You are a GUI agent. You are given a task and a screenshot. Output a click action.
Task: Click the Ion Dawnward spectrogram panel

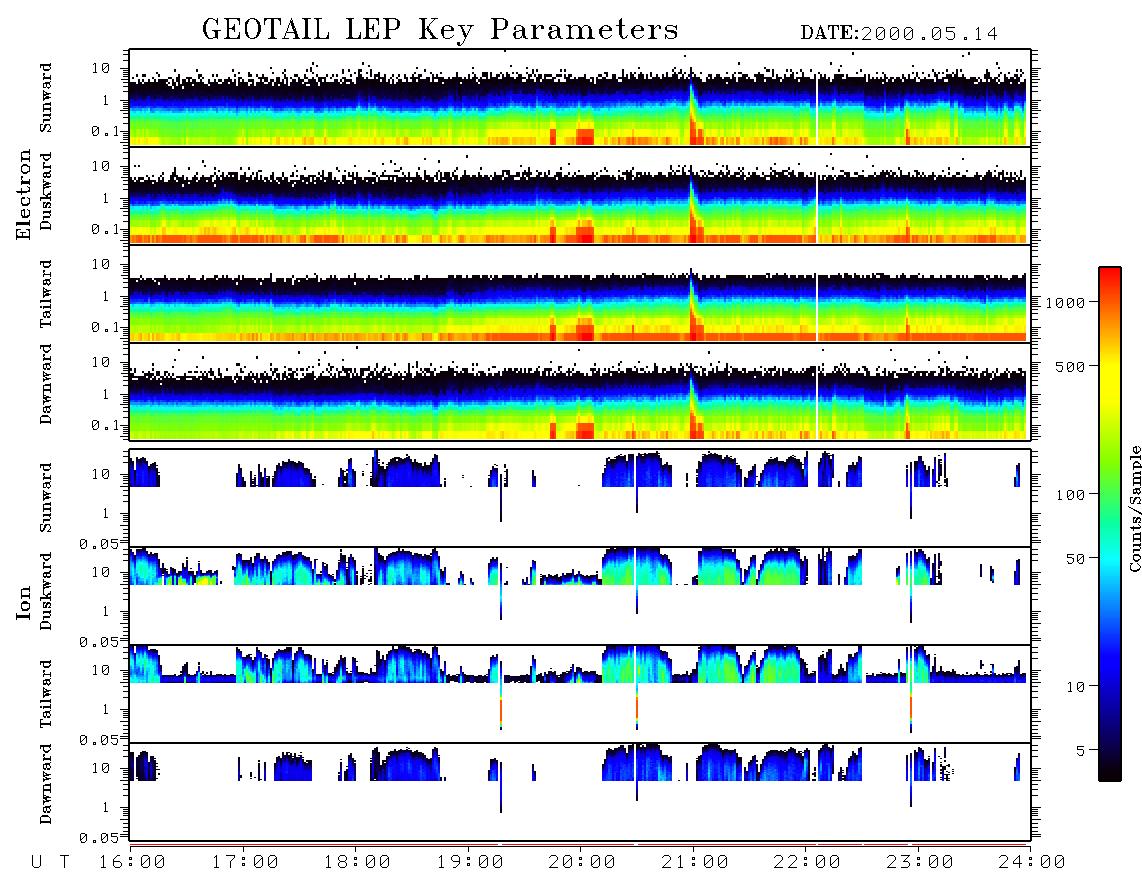(580, 792)
